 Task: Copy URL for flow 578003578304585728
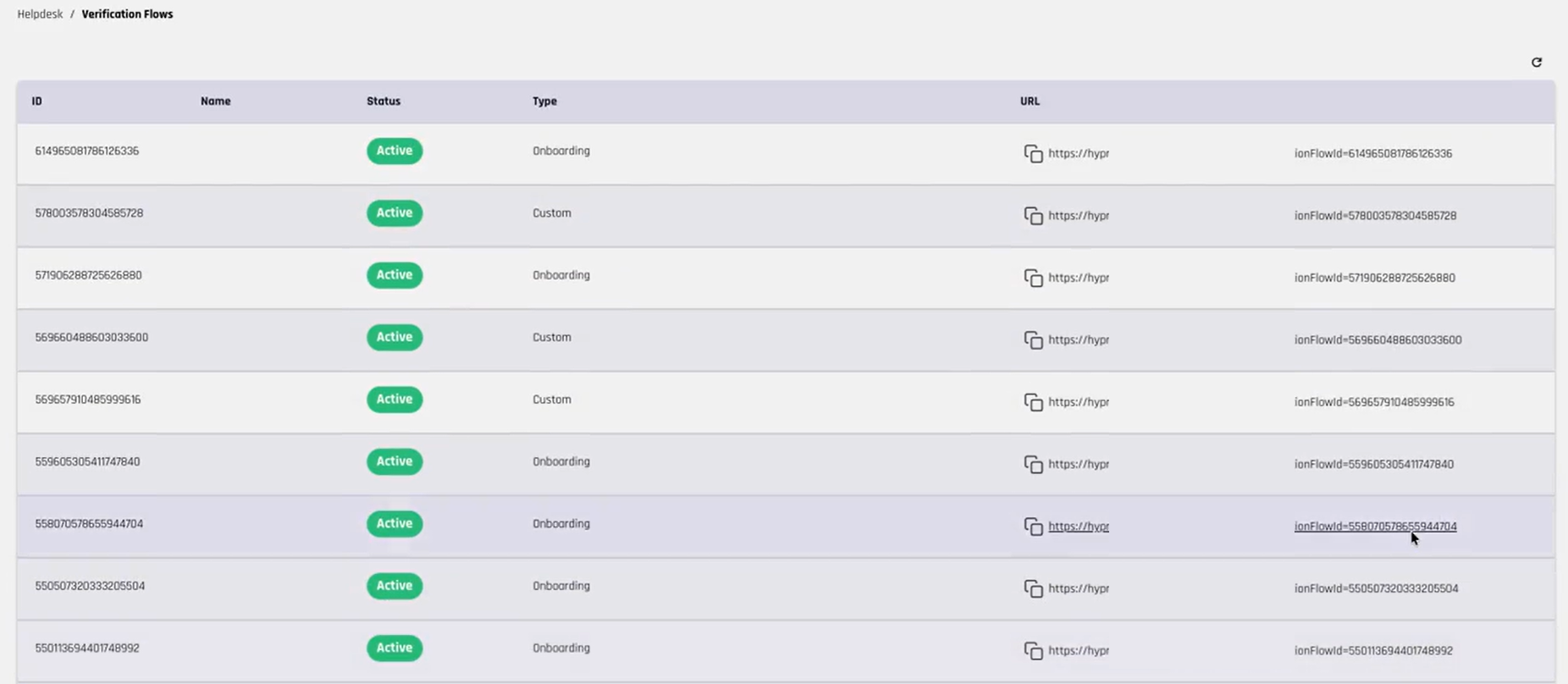pos(1033,216)
